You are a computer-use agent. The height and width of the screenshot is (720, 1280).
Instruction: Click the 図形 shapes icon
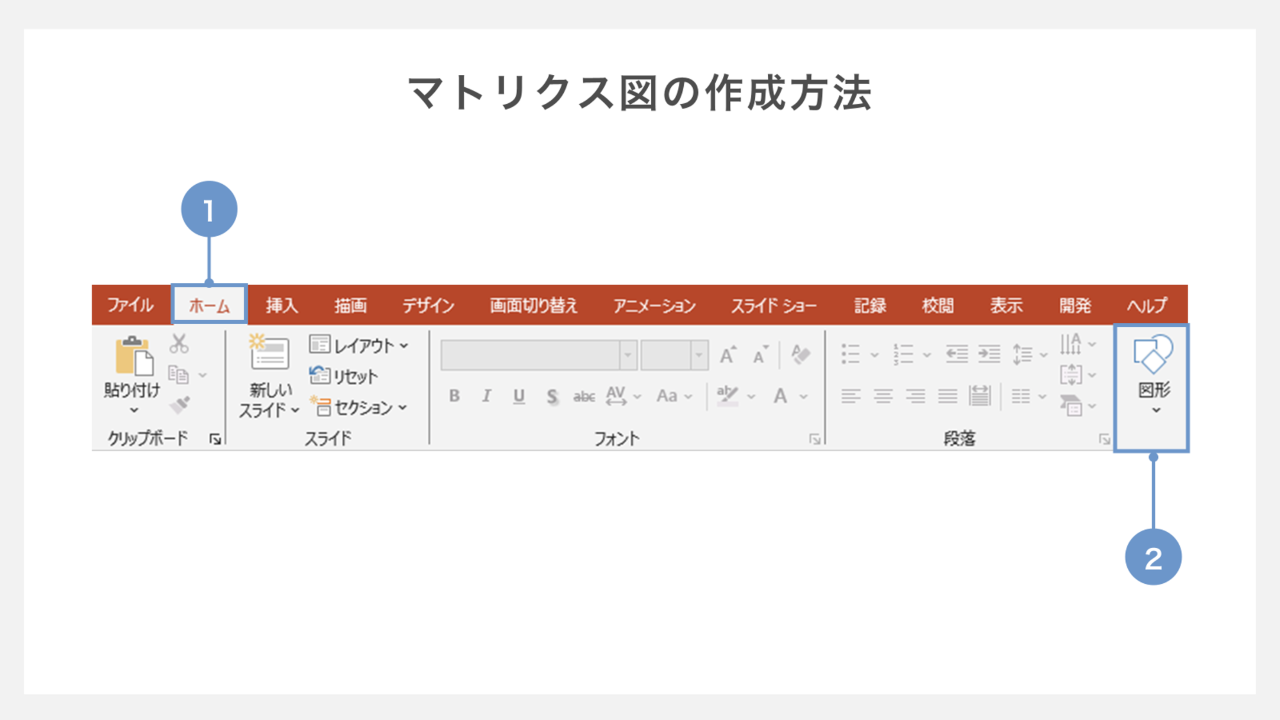tap(1153, 354)
